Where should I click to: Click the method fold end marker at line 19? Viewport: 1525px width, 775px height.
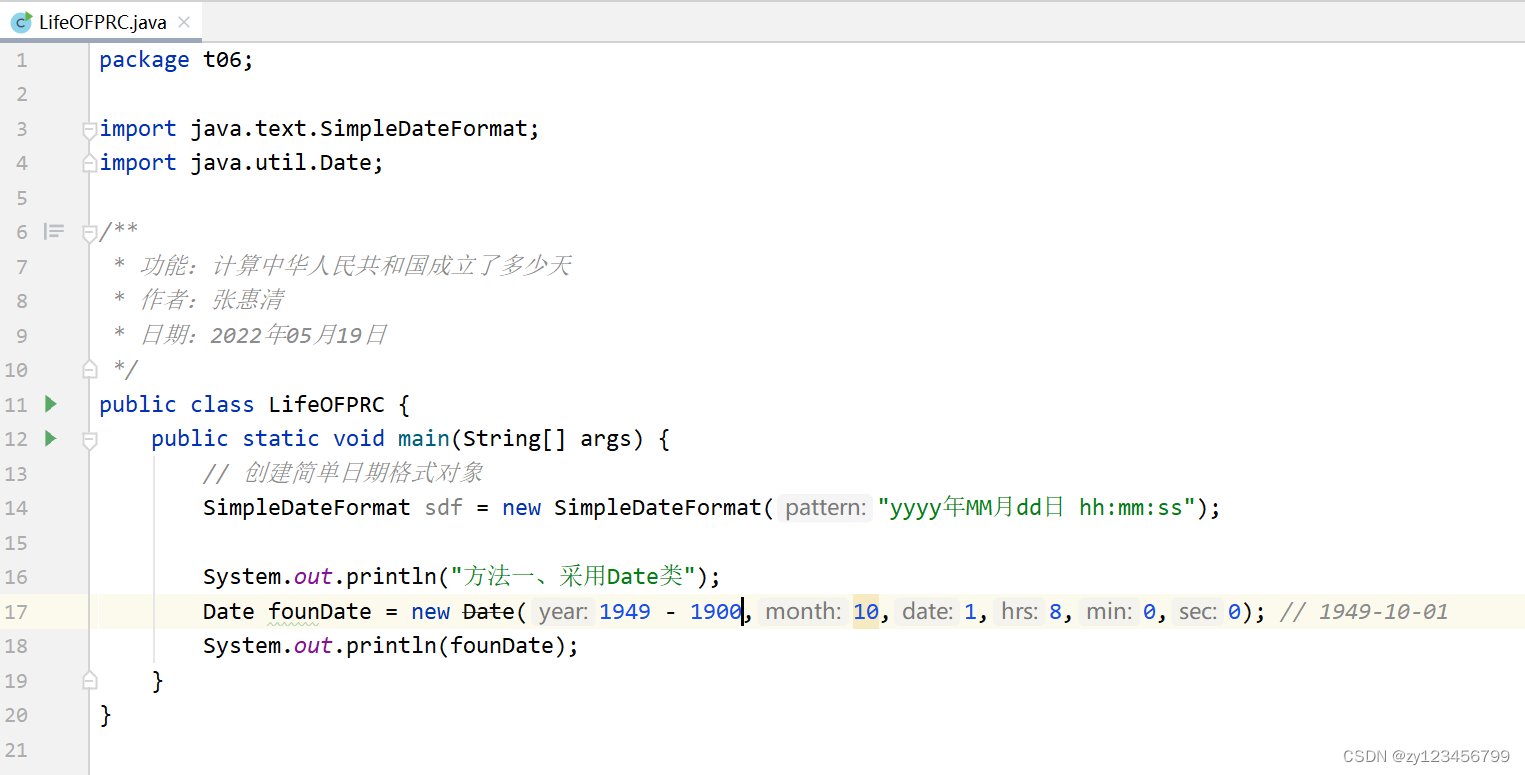click(x=89, y=680)
